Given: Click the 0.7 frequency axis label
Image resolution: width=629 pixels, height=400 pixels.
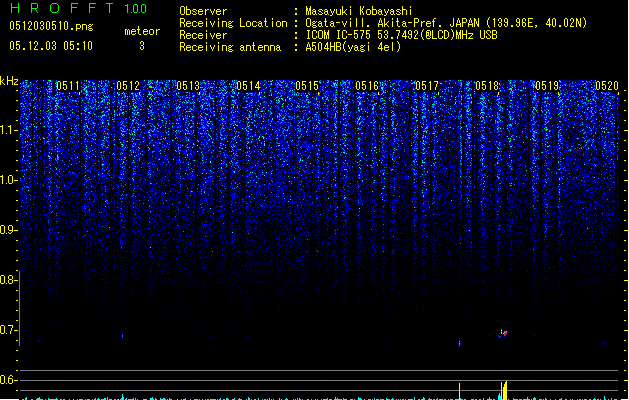Looking at the screenshot, I should coord(8,330).
